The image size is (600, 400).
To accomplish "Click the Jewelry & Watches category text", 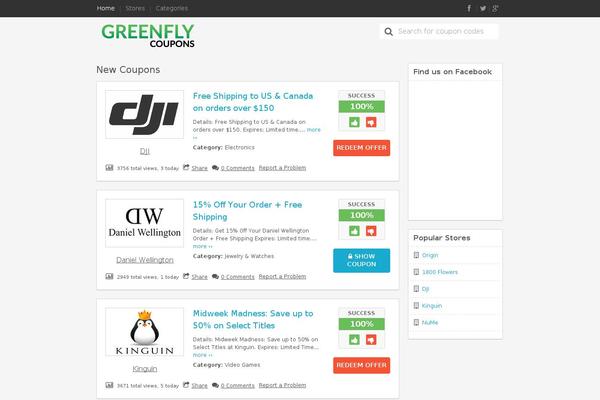I will 249,256.
